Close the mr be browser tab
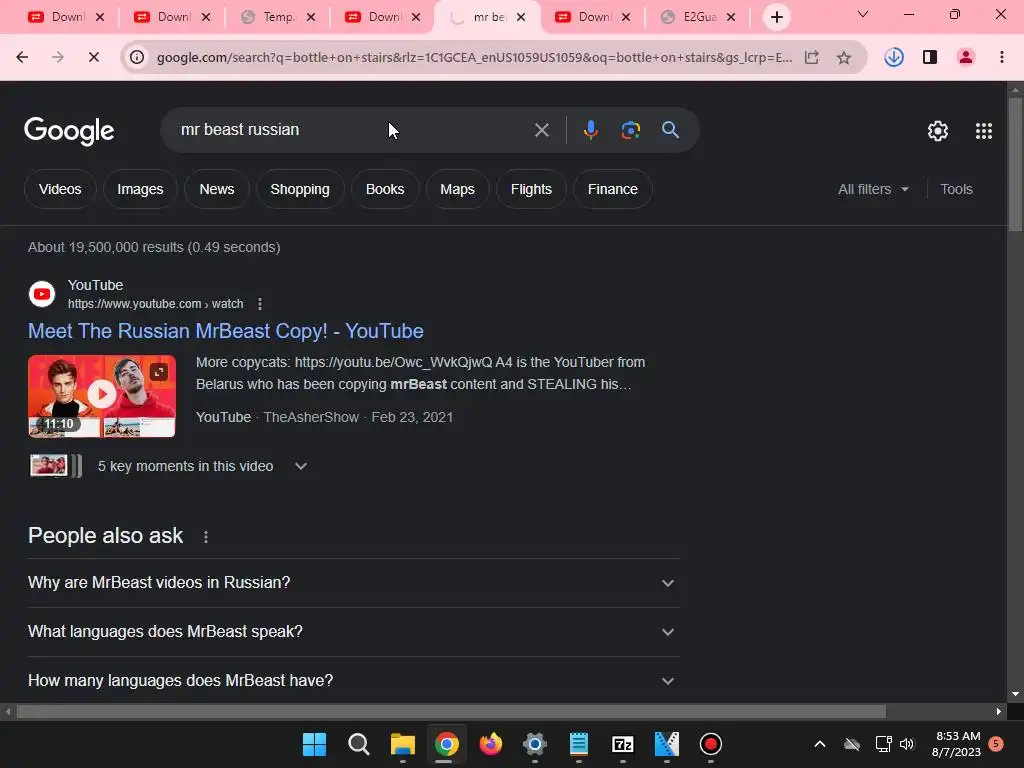 tap(520, 17)
